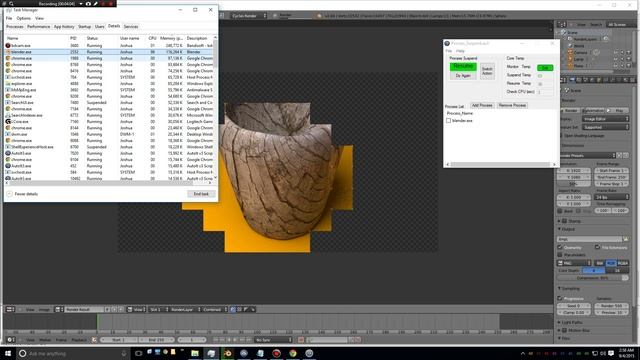Enable the Motion Blur panel checkbox
This screenshot has width=640, height=360.
(564, 330)
